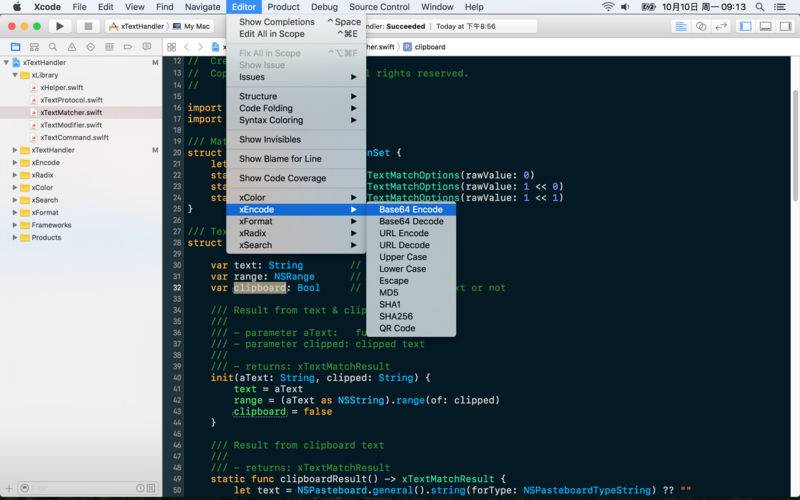Open Spotlight search in menu bar

pos(760,7)
